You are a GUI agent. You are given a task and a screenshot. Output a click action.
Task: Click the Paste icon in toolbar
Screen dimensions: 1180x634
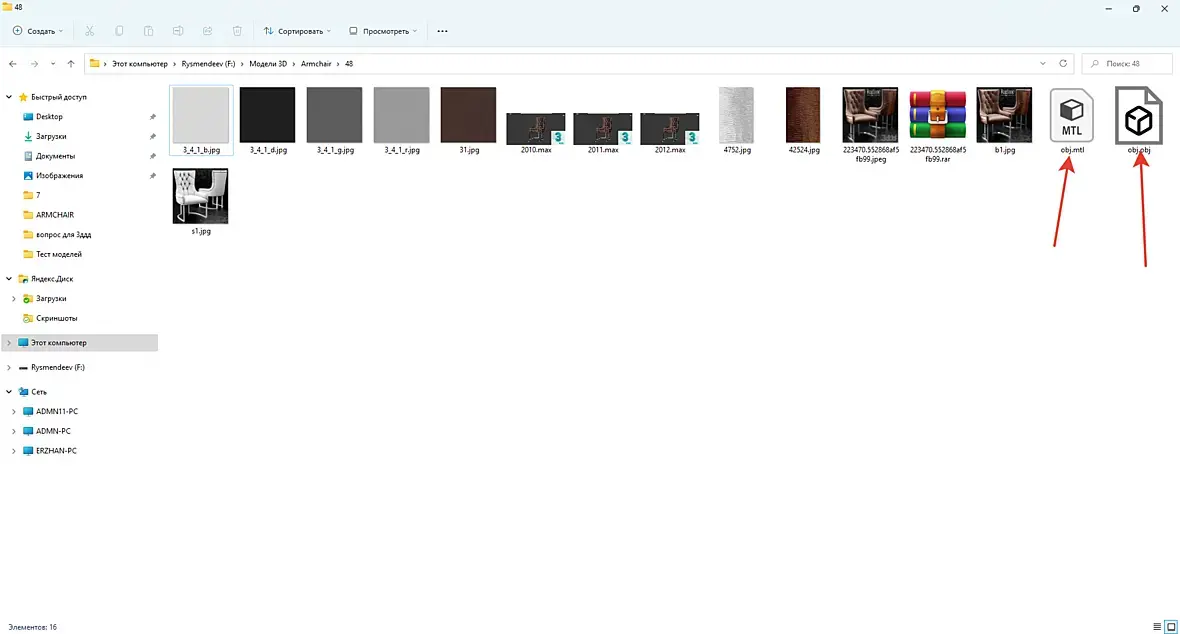pyautogui.click(x=148, y=31)
